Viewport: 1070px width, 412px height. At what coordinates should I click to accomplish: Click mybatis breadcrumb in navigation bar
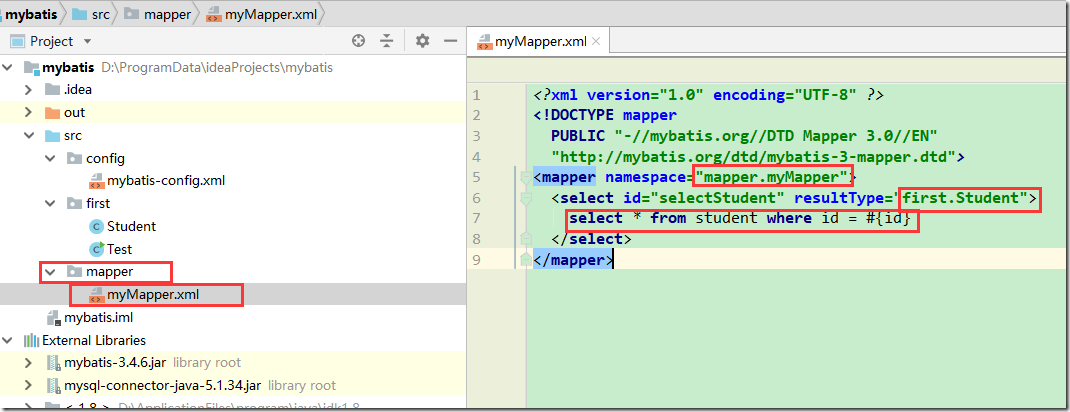(29, 14)
